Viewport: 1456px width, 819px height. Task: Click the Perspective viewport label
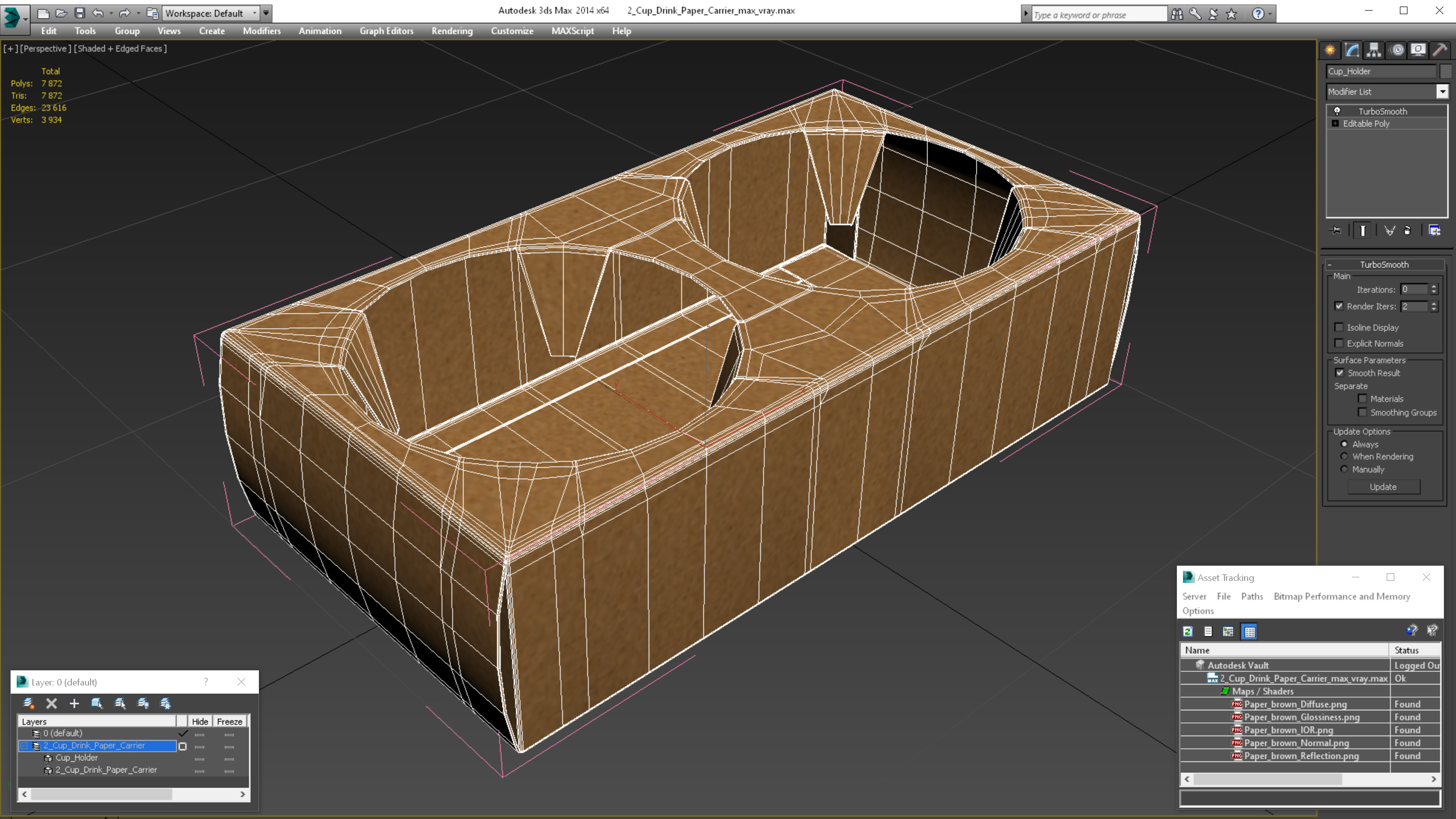(45, 49)
